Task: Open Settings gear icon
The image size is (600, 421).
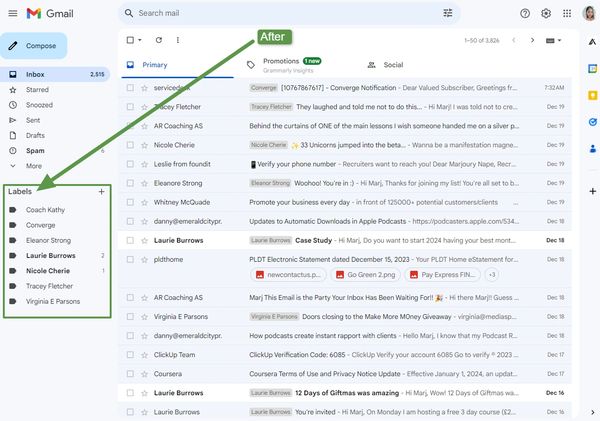Action: [546, 13]
